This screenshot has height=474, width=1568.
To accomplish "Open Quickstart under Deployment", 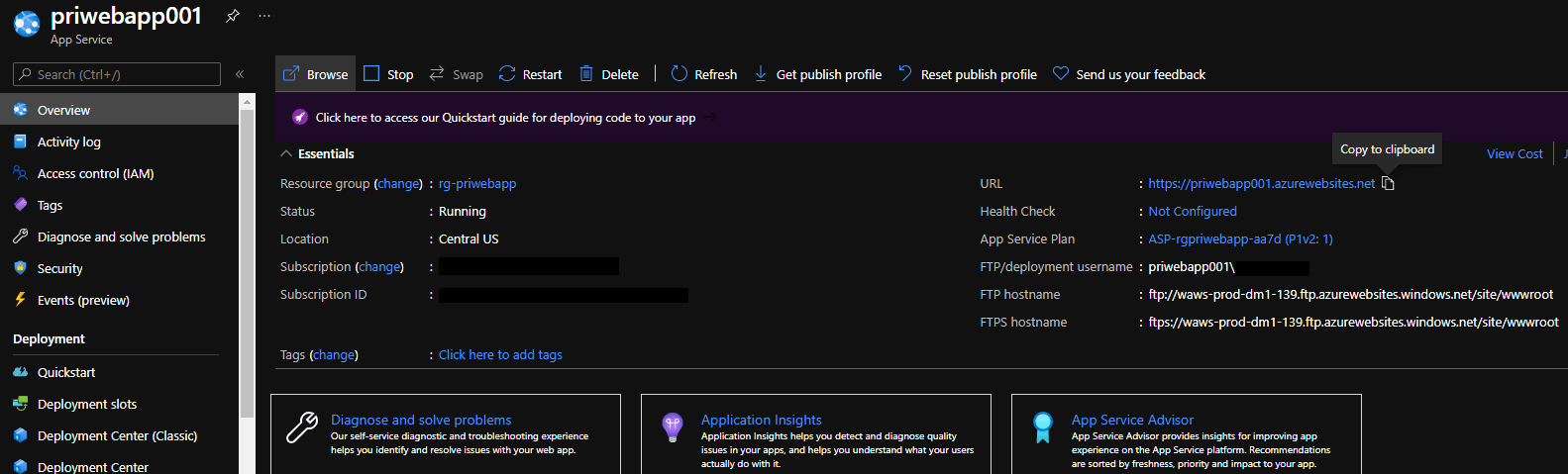I will (x=120, y=372).
